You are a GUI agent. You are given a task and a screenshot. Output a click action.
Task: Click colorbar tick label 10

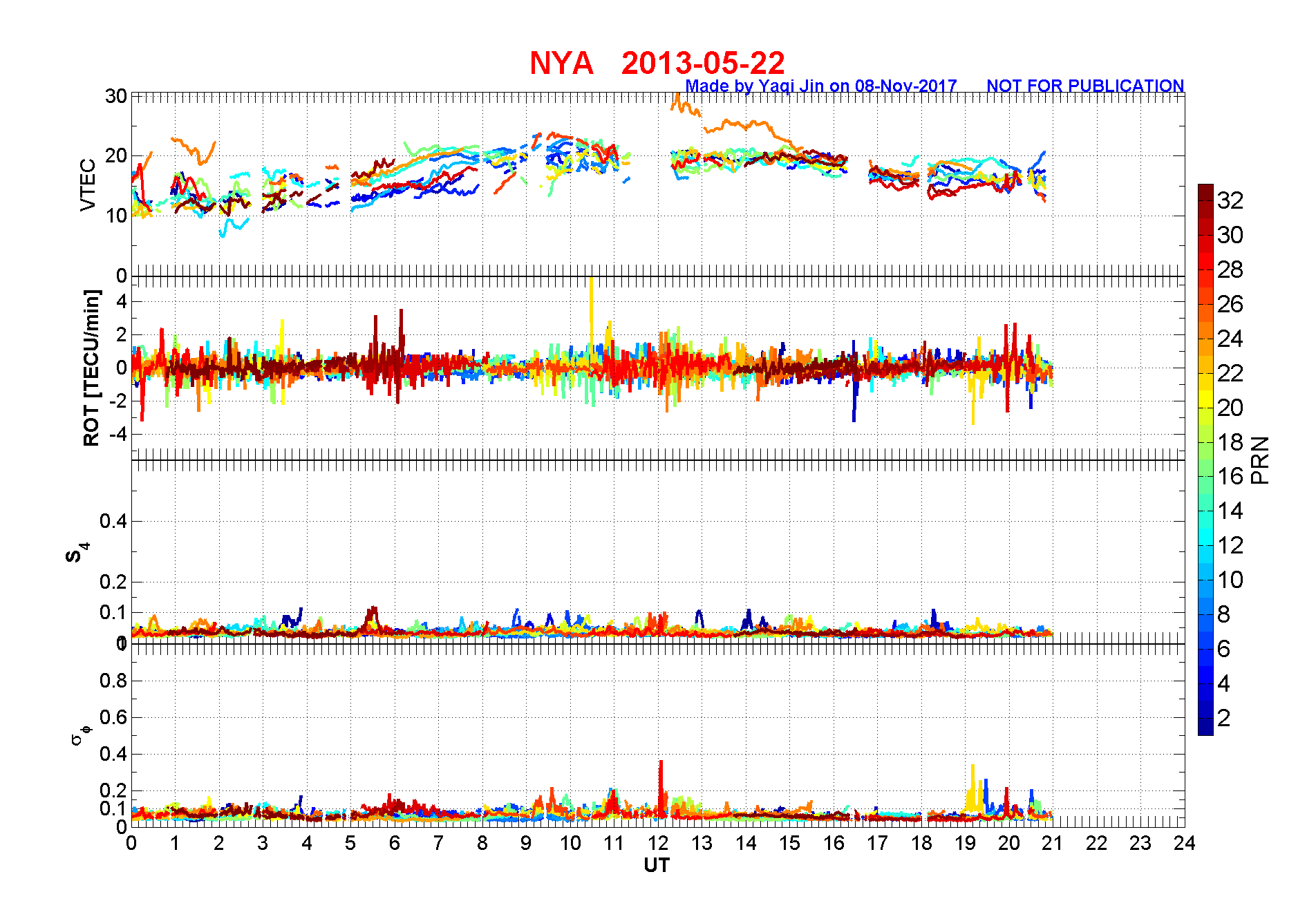point(1230,580)
